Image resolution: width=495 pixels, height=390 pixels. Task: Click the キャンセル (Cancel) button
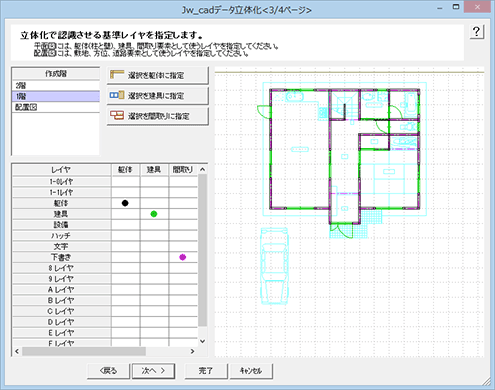pos(251,371)
